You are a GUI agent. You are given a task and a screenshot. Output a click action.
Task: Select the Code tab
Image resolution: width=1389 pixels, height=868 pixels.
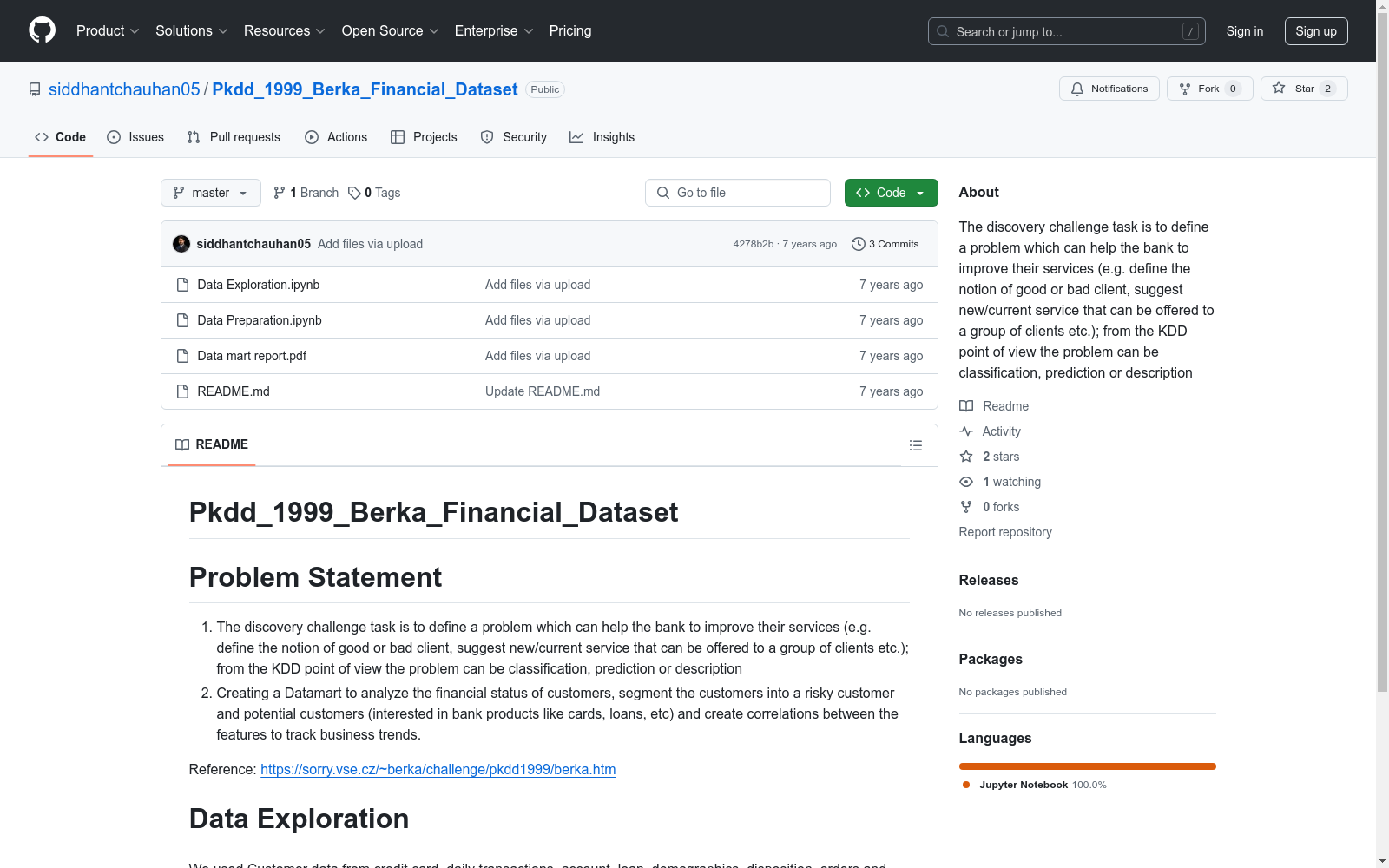click(61, 137)
